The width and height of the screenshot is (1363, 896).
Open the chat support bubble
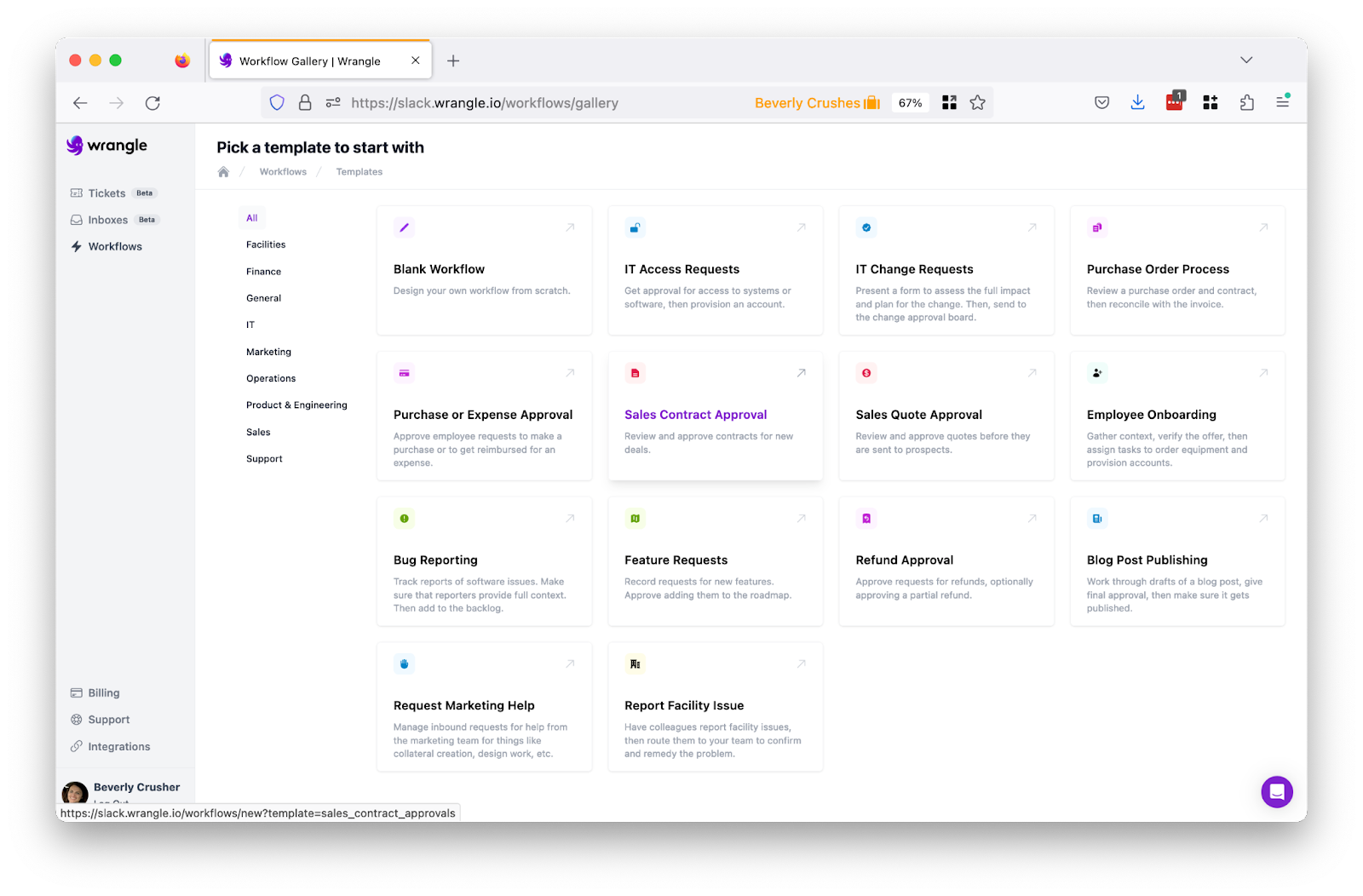(1277, 792)
